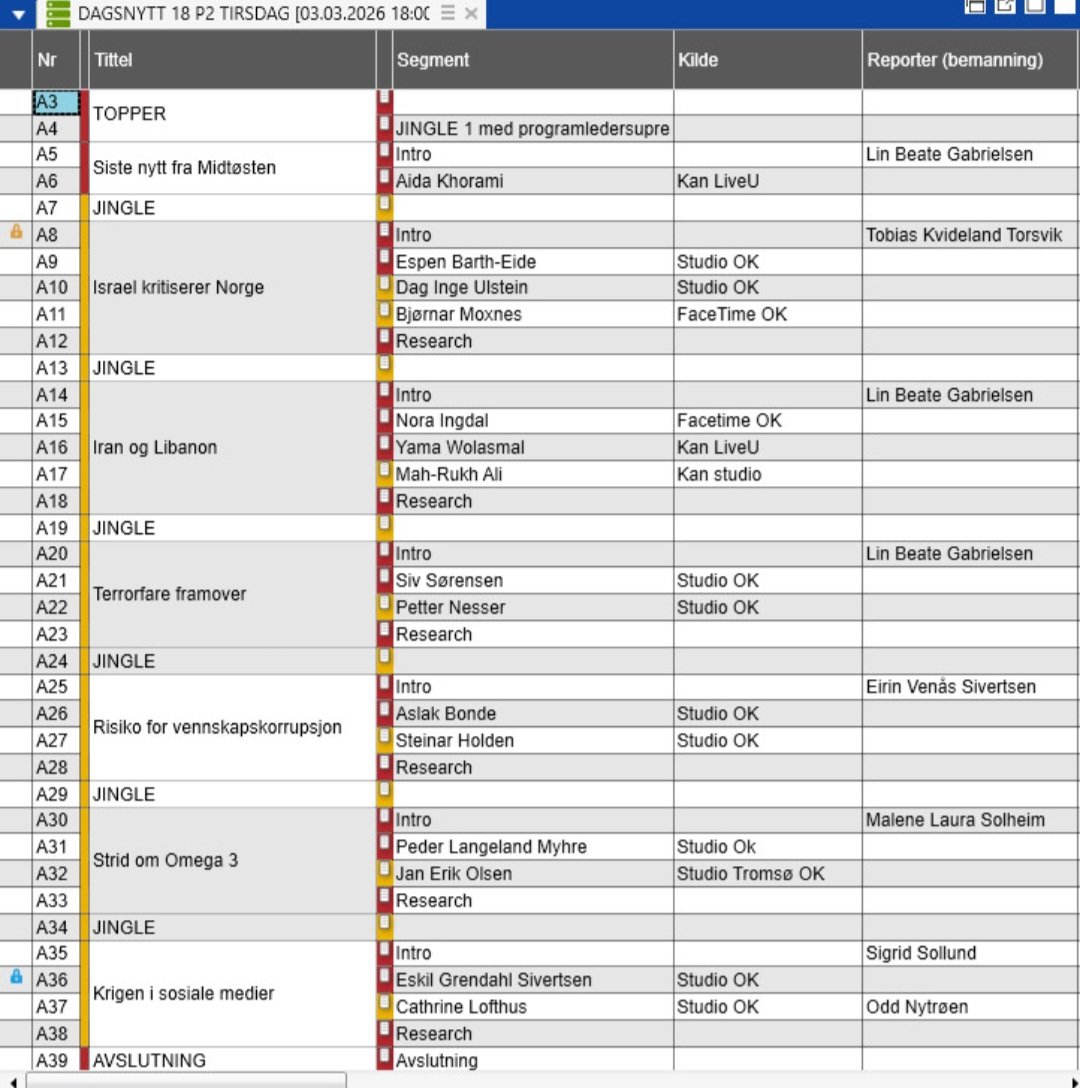
Task: Select the TOPPER title cell
Action: (232, 115)
